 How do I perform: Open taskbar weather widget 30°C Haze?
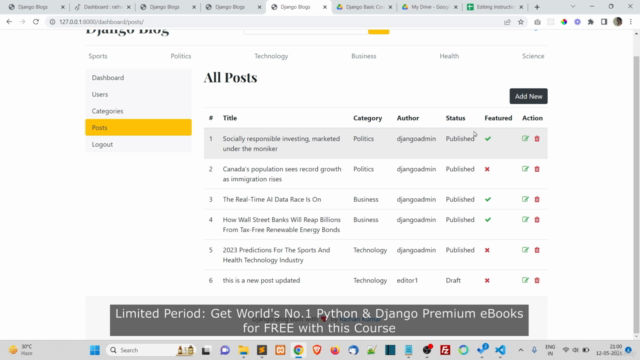21,350
